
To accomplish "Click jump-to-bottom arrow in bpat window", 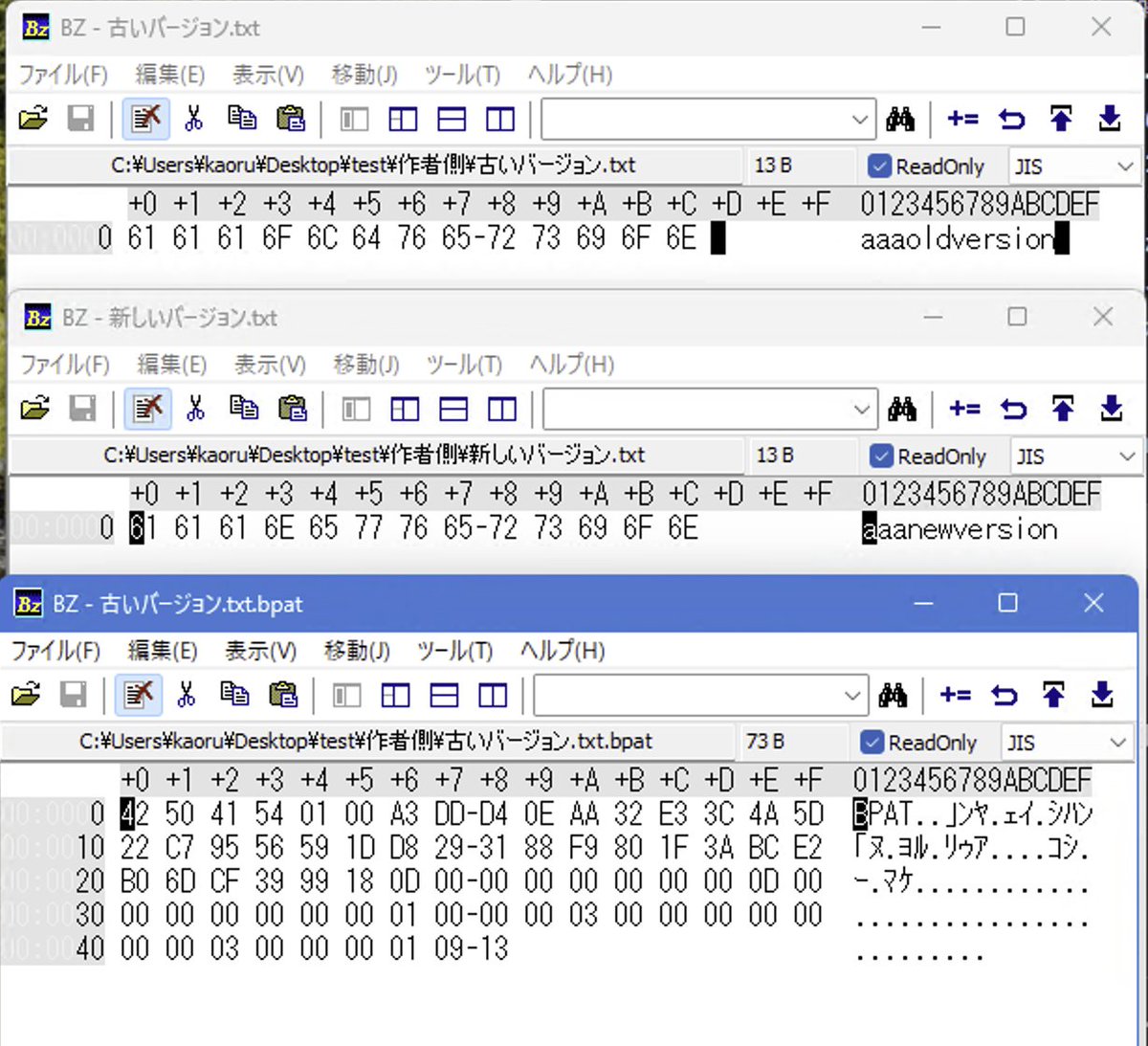I will pyautogui.click(x=1102, y=695).
